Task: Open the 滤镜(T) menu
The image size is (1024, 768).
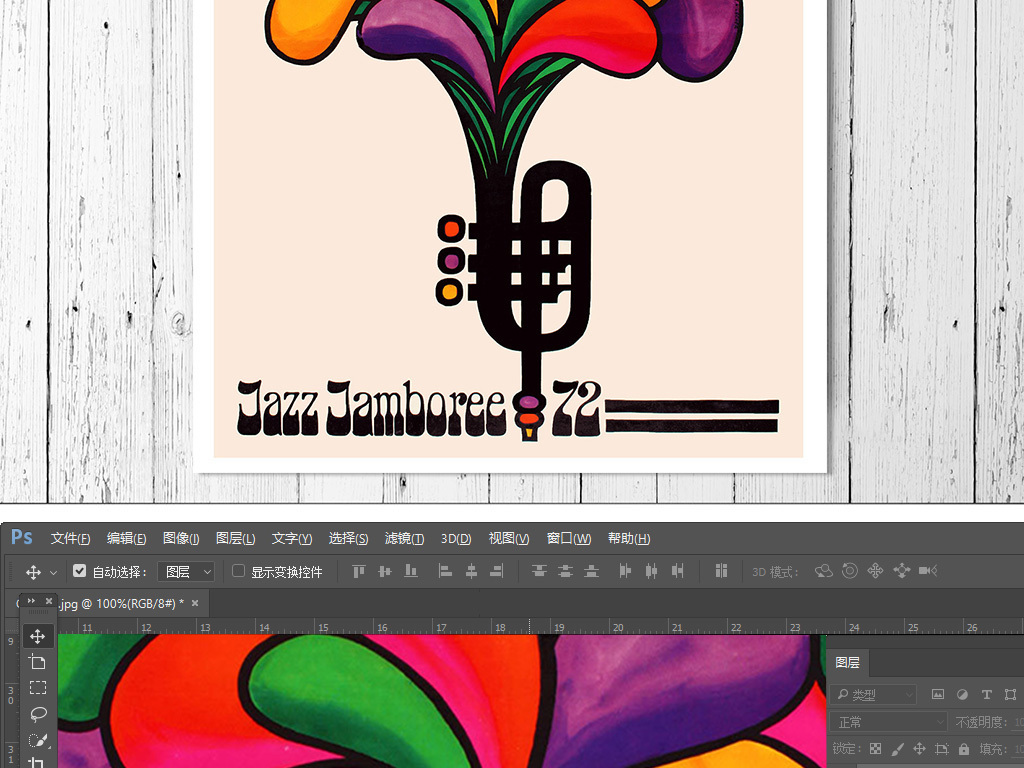Action: 404,538
